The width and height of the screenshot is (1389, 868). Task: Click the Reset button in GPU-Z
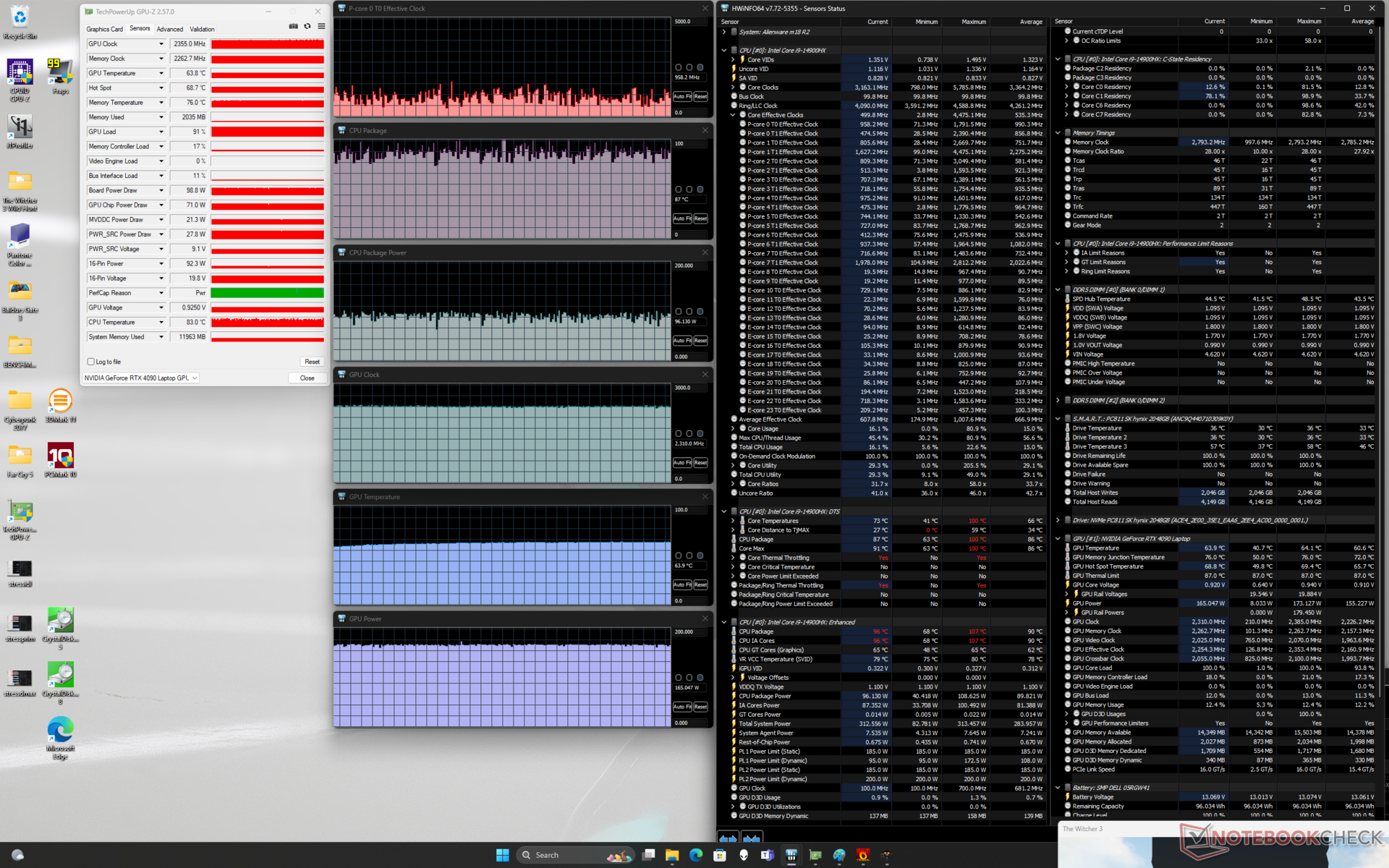312,362
